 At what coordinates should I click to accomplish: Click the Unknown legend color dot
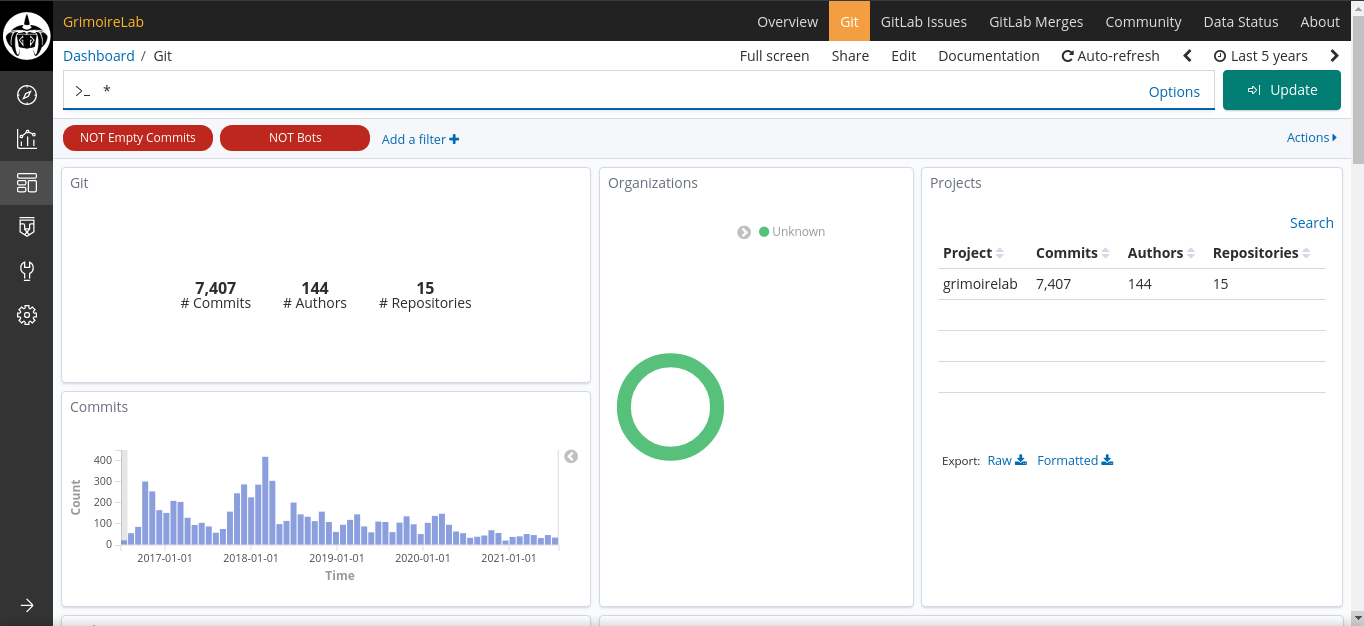(x=764, y=232)
